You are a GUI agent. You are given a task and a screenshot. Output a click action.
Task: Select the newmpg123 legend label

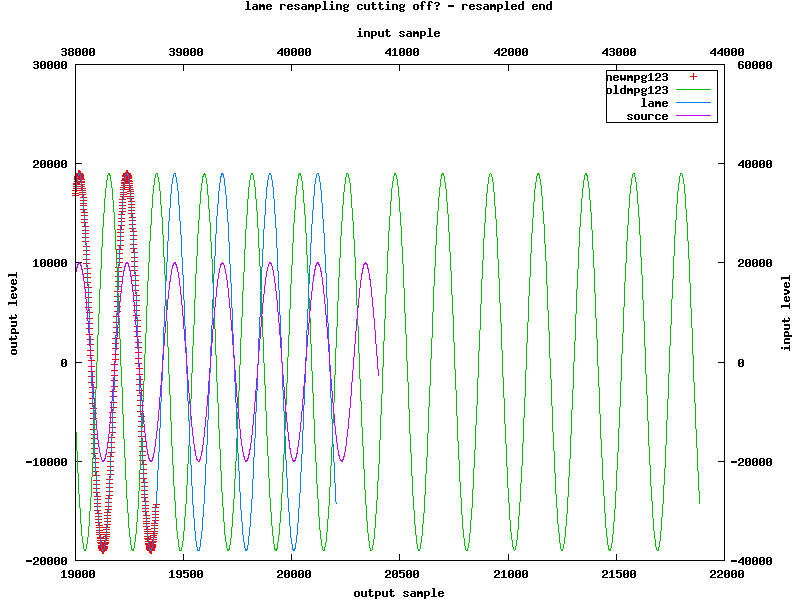pyautogui.click(x=637, y=77)
